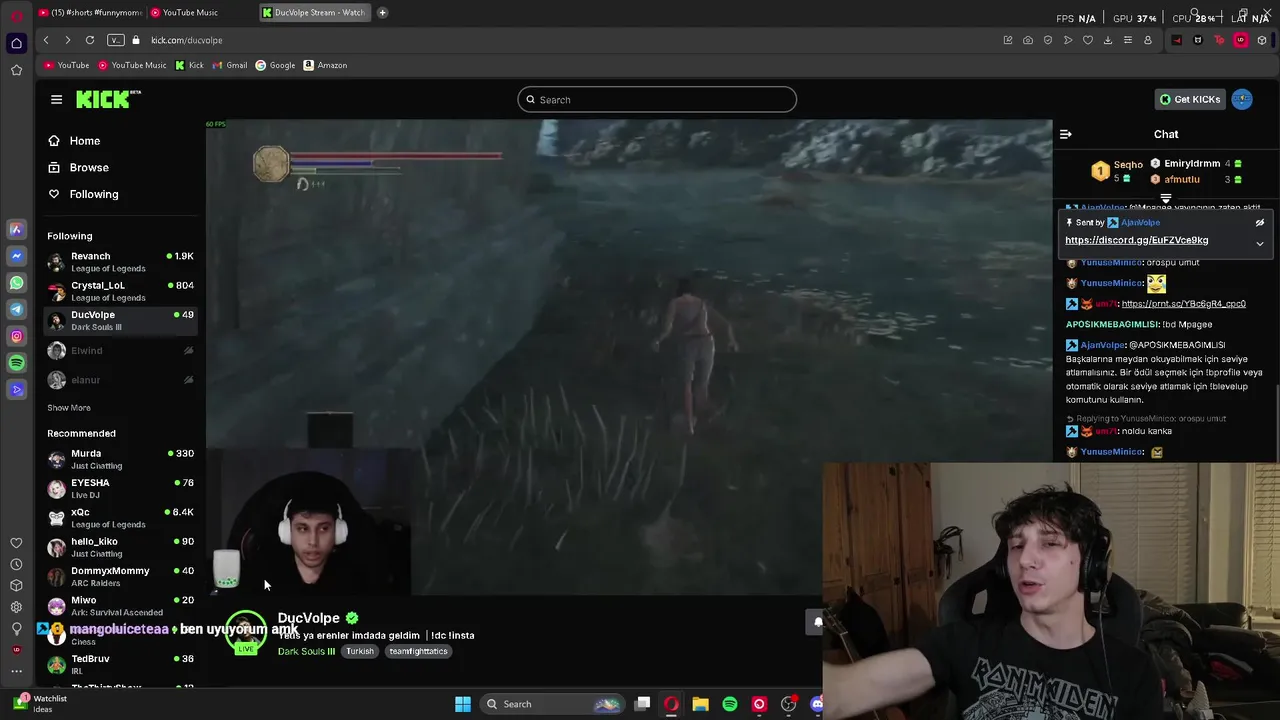Hide the pinned Discord message
The width and height of the screenshot is (1280, 720).
(1260, 223)
